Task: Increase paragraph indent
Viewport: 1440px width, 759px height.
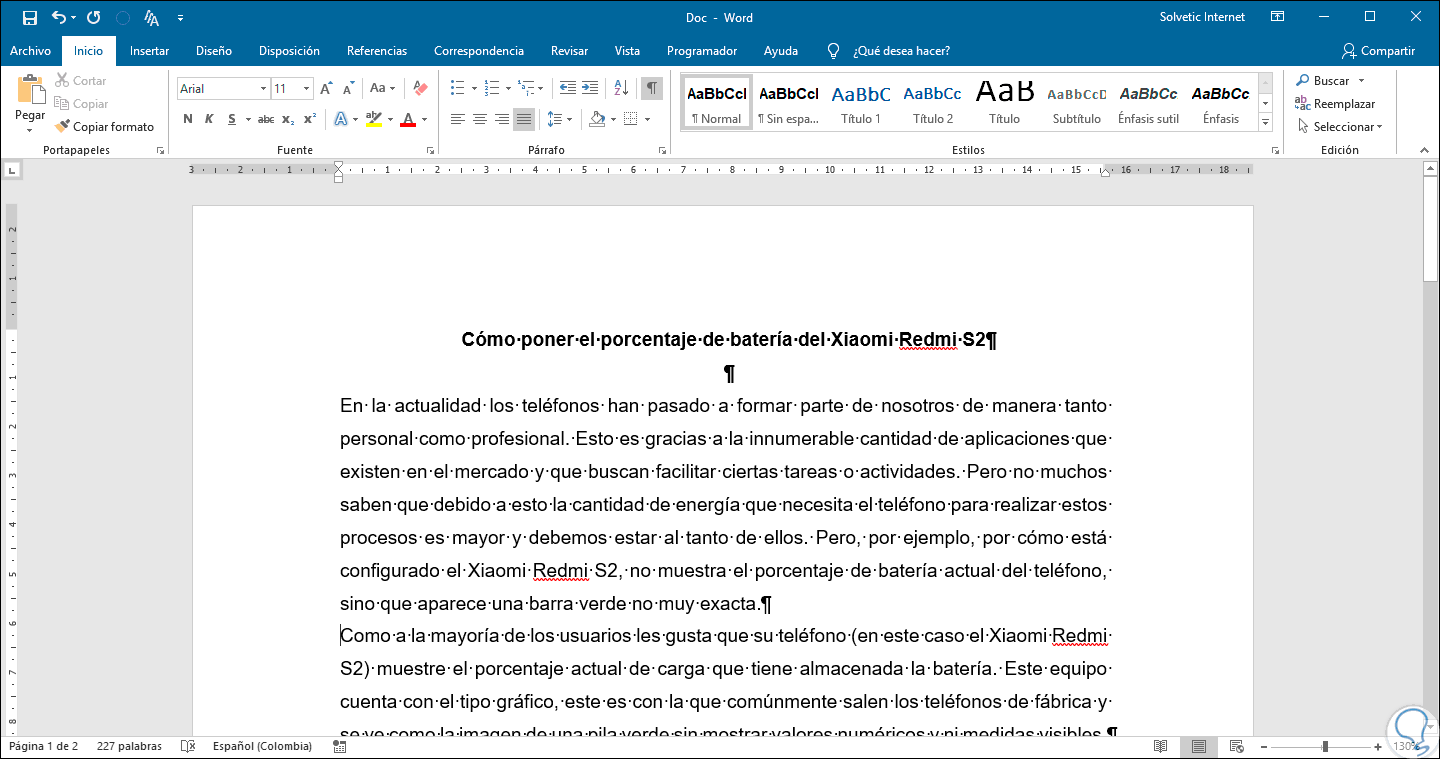Action: tap(590, 88)
